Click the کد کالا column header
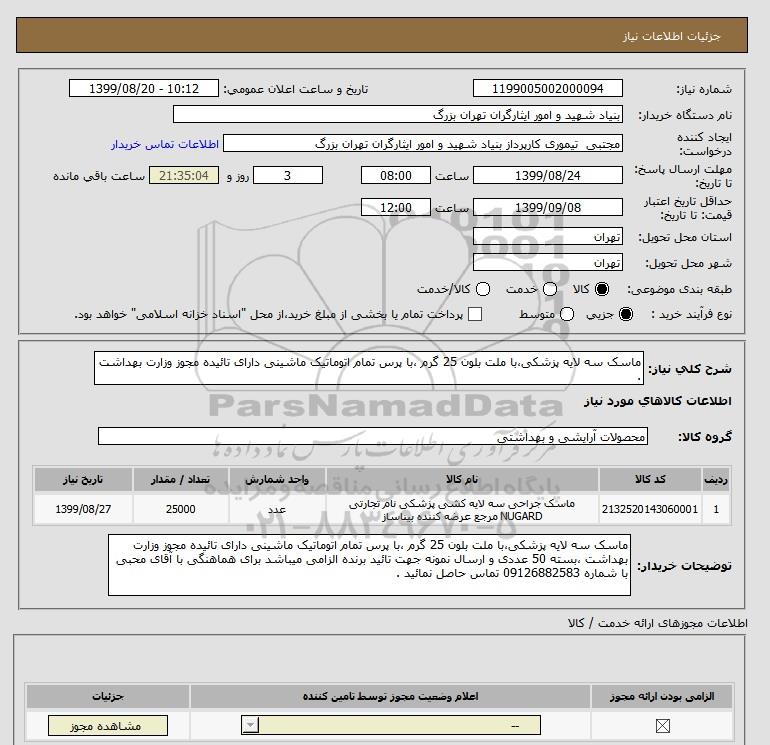Viewport: 770px width, 745px height. click(650, 479)
